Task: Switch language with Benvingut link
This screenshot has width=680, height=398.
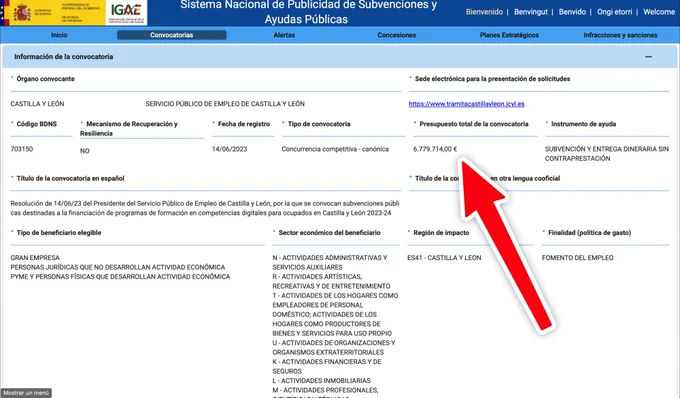Action: (531, 12)
